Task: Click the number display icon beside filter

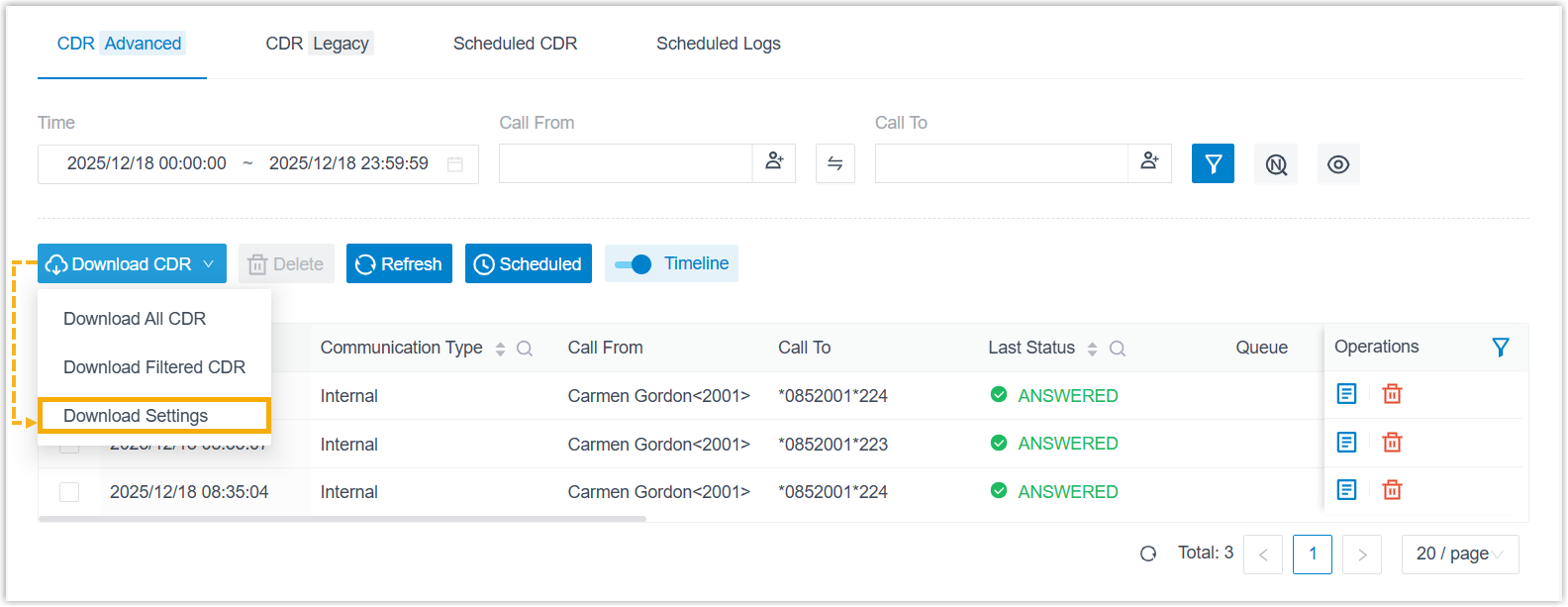Action: (1276, 164)
